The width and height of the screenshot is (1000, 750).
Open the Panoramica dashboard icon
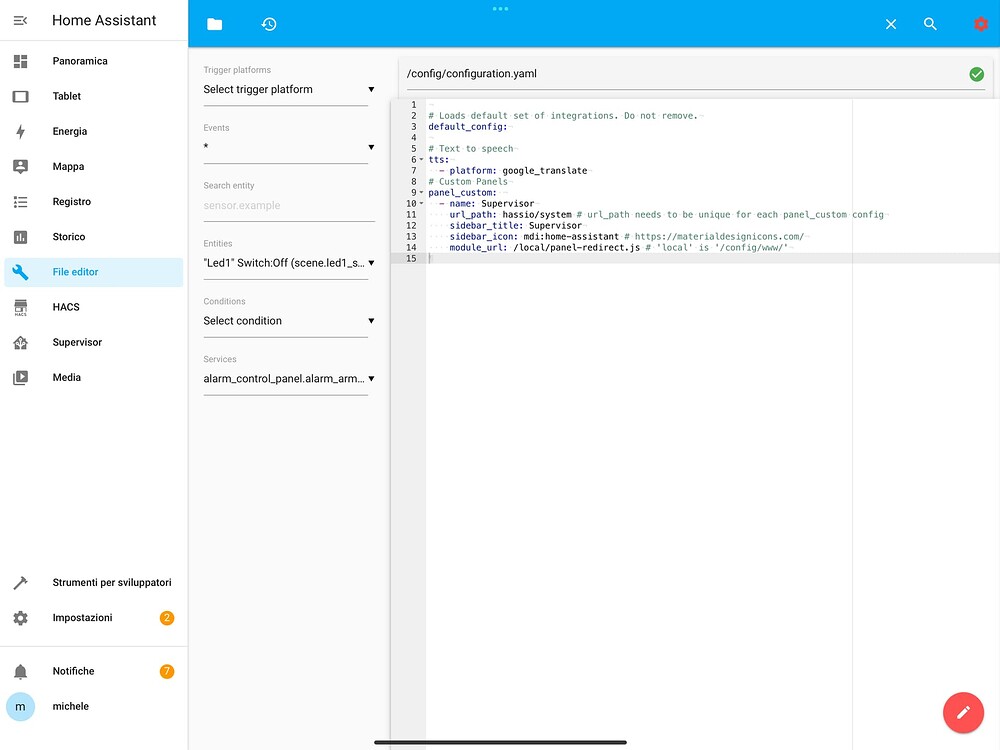(20, 61)
